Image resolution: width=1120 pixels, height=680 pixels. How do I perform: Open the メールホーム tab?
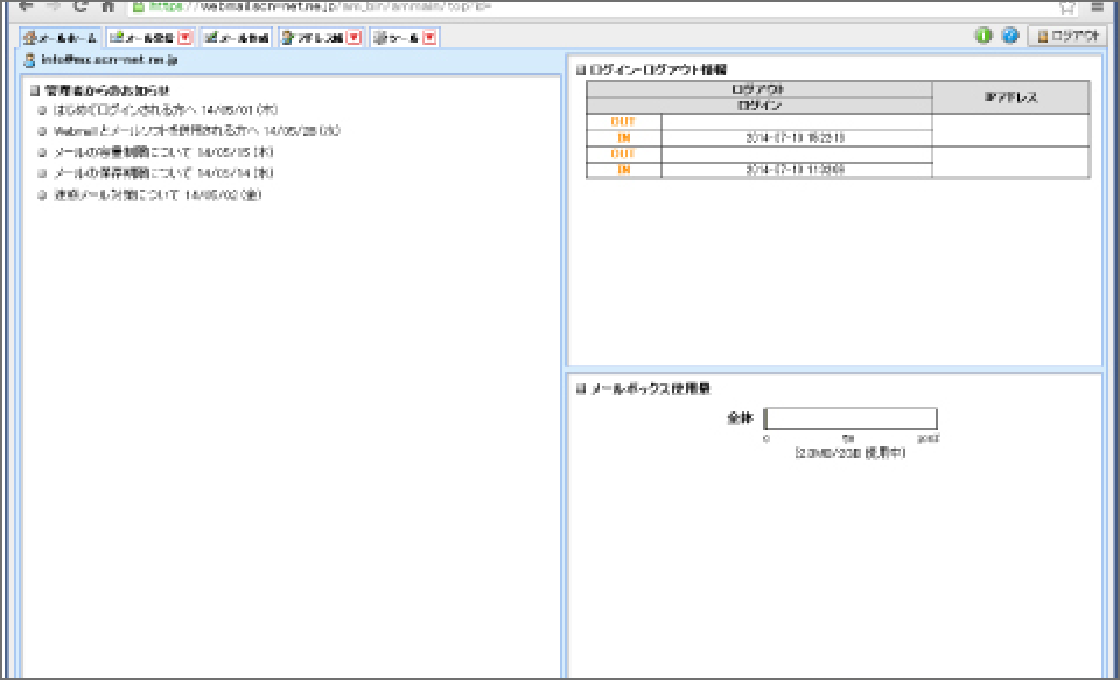click(61, 38)
